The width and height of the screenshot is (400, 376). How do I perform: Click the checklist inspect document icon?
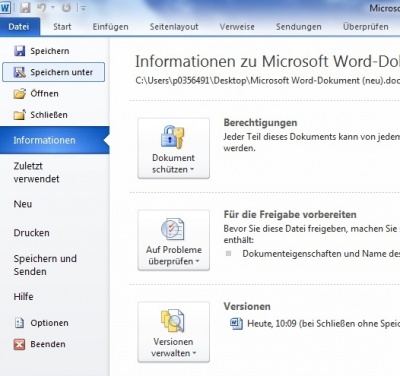(173, 229)
